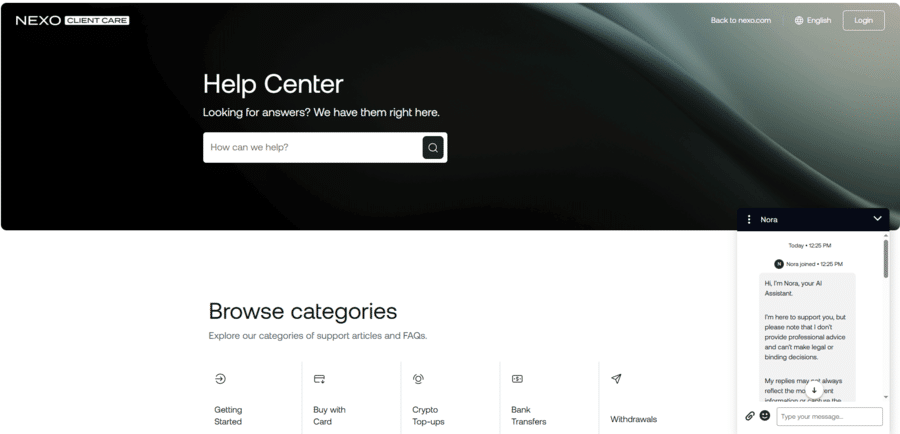900x434 pixels.
Task: Click the Crypto Top-ups category icon
Action: click(x=418, y=379)
